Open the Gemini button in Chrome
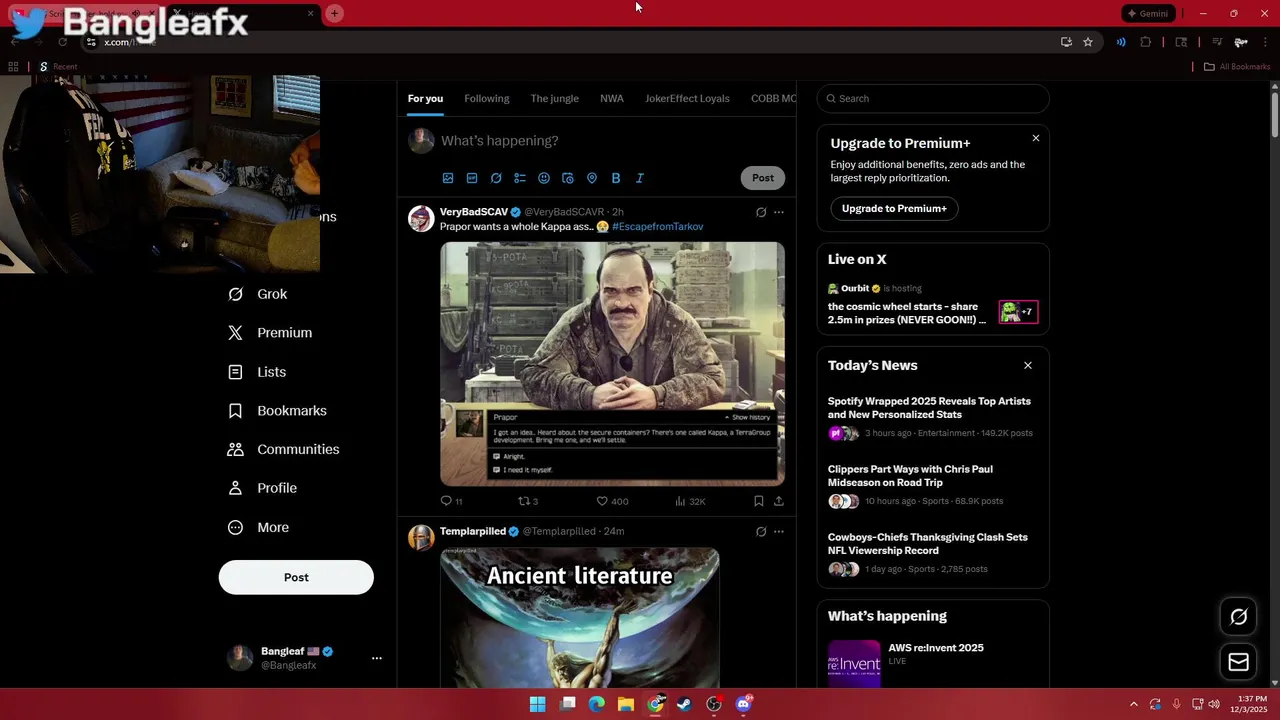Image resolution: width=1280 pixels, height=720 pixels. pyautogui.click(x=1146, y=13)
